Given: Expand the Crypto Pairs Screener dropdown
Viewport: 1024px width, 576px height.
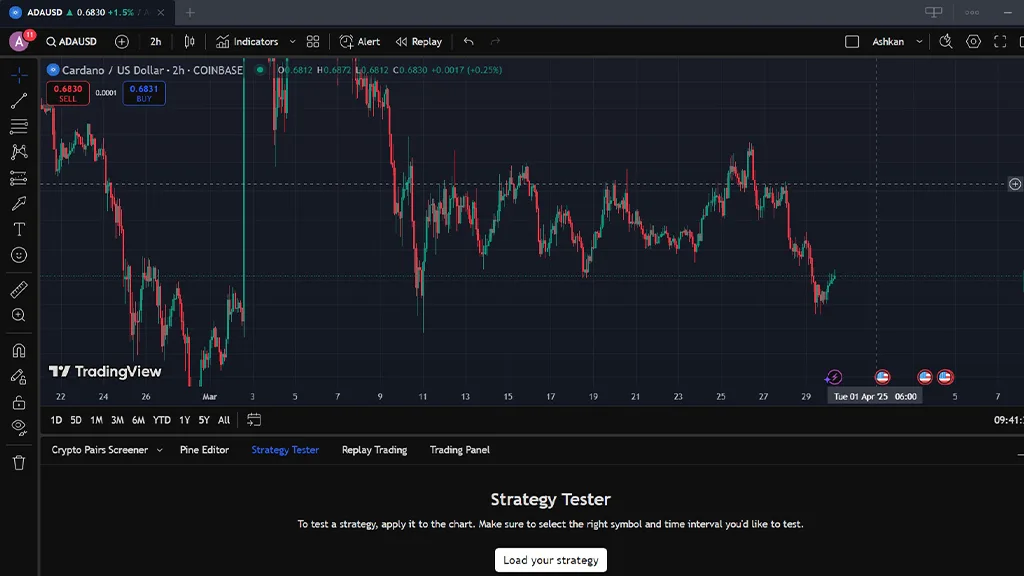Looking at the screenshot, I should pyautogui.click(x=158, y=450).
